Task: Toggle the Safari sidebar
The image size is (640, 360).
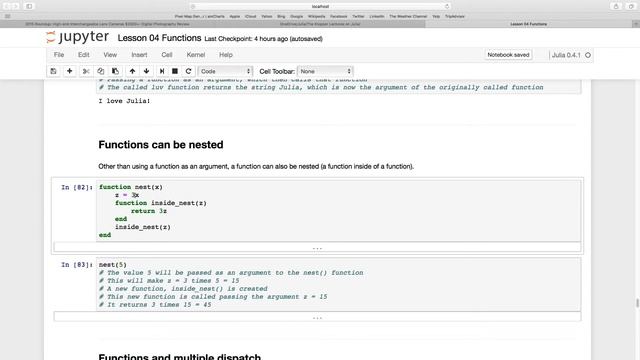Action: 29,7
